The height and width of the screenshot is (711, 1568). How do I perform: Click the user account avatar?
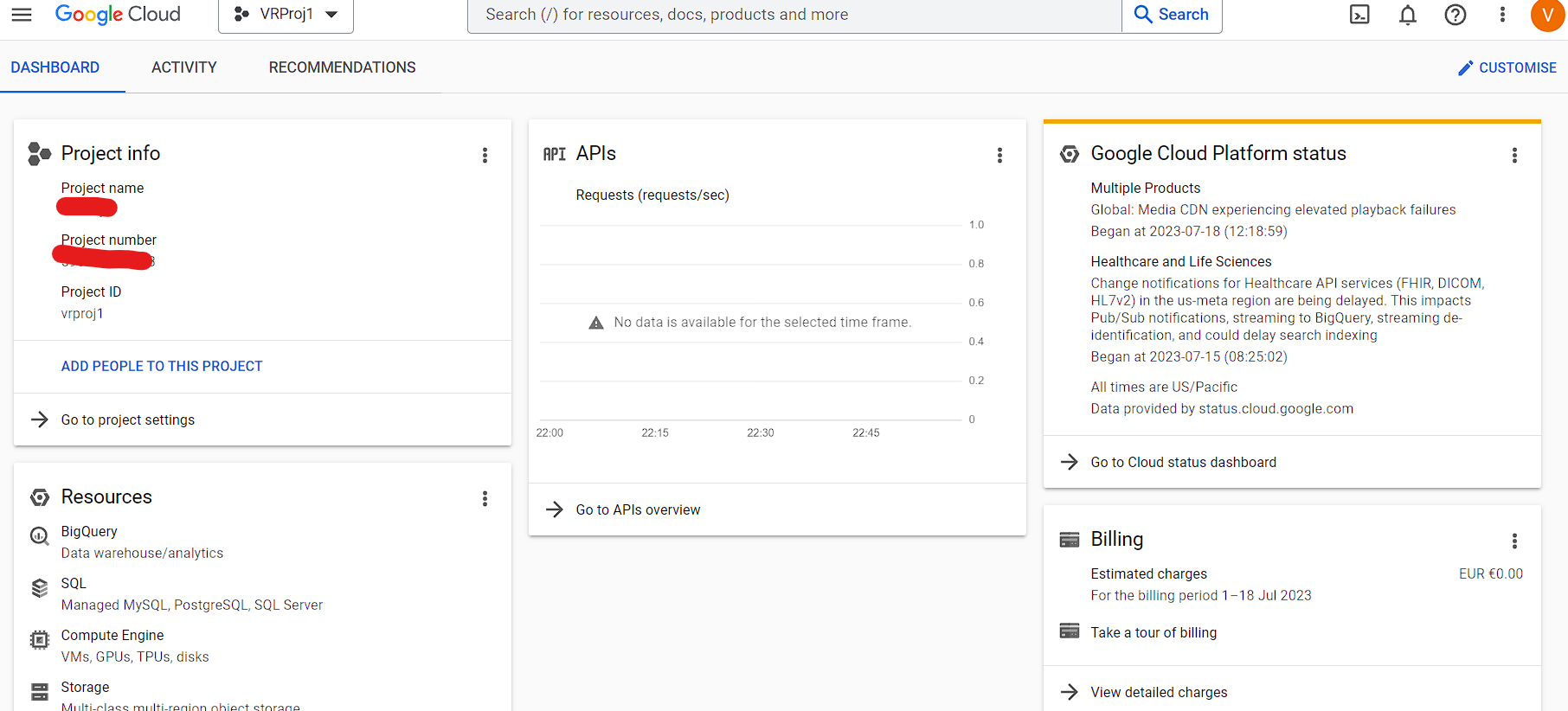pyautogui.click(x=1547, y=15)
